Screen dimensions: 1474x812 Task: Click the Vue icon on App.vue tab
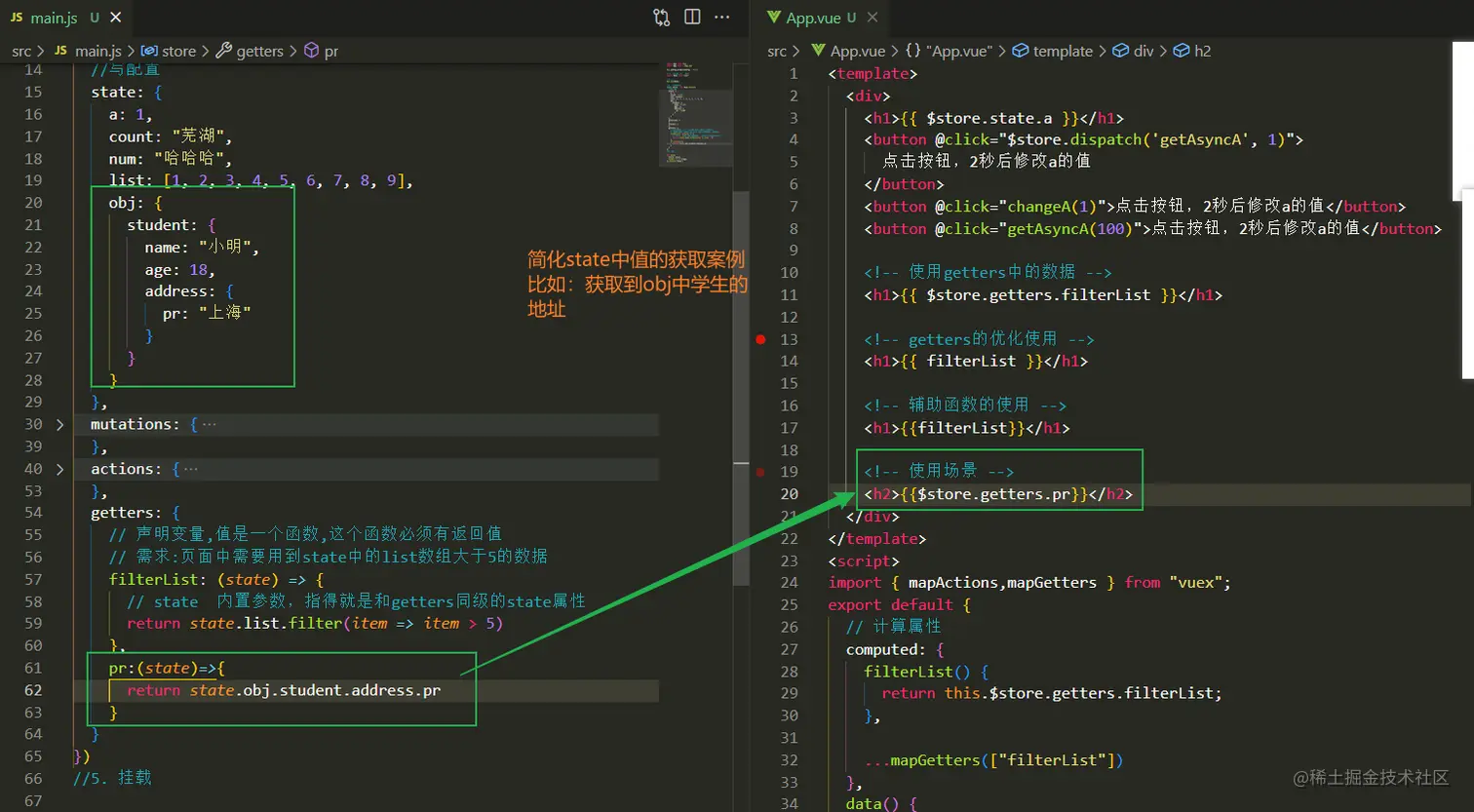[774, 18]
